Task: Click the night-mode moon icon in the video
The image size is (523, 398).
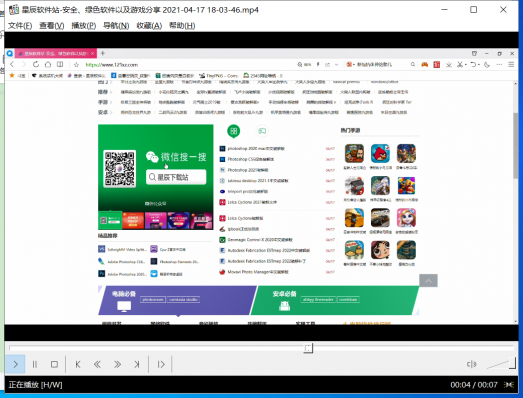Action: click(x=487, y=65)
